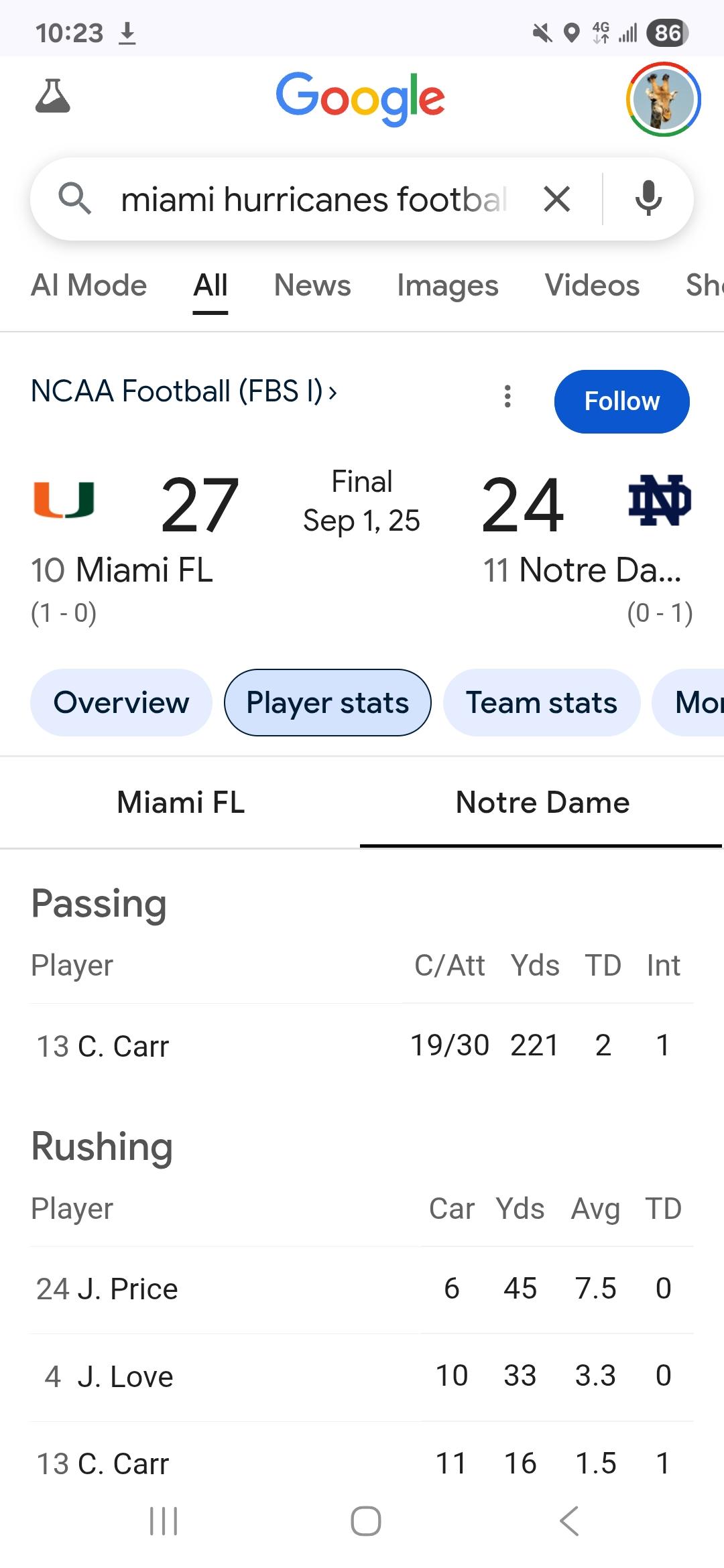The height and width of the screenshot is (1568, 724).
Task: Select the Overview chip
Action: (121, 703)
